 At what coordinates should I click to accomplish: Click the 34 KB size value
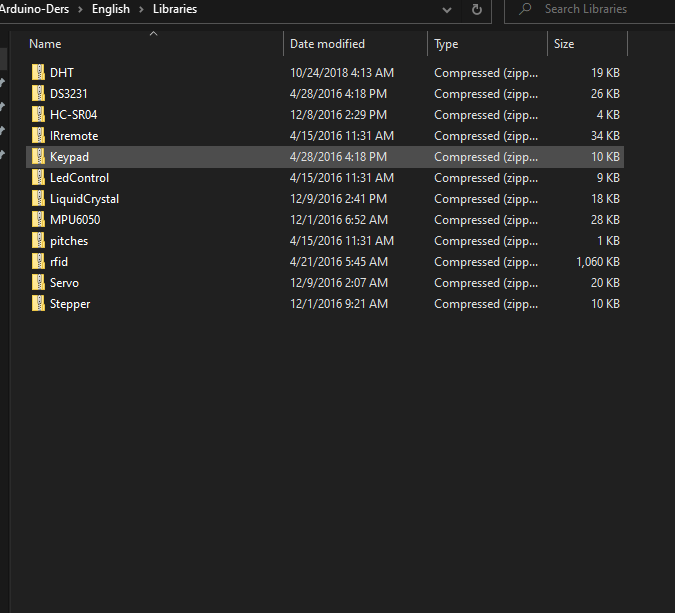click(x=605, y=136)
